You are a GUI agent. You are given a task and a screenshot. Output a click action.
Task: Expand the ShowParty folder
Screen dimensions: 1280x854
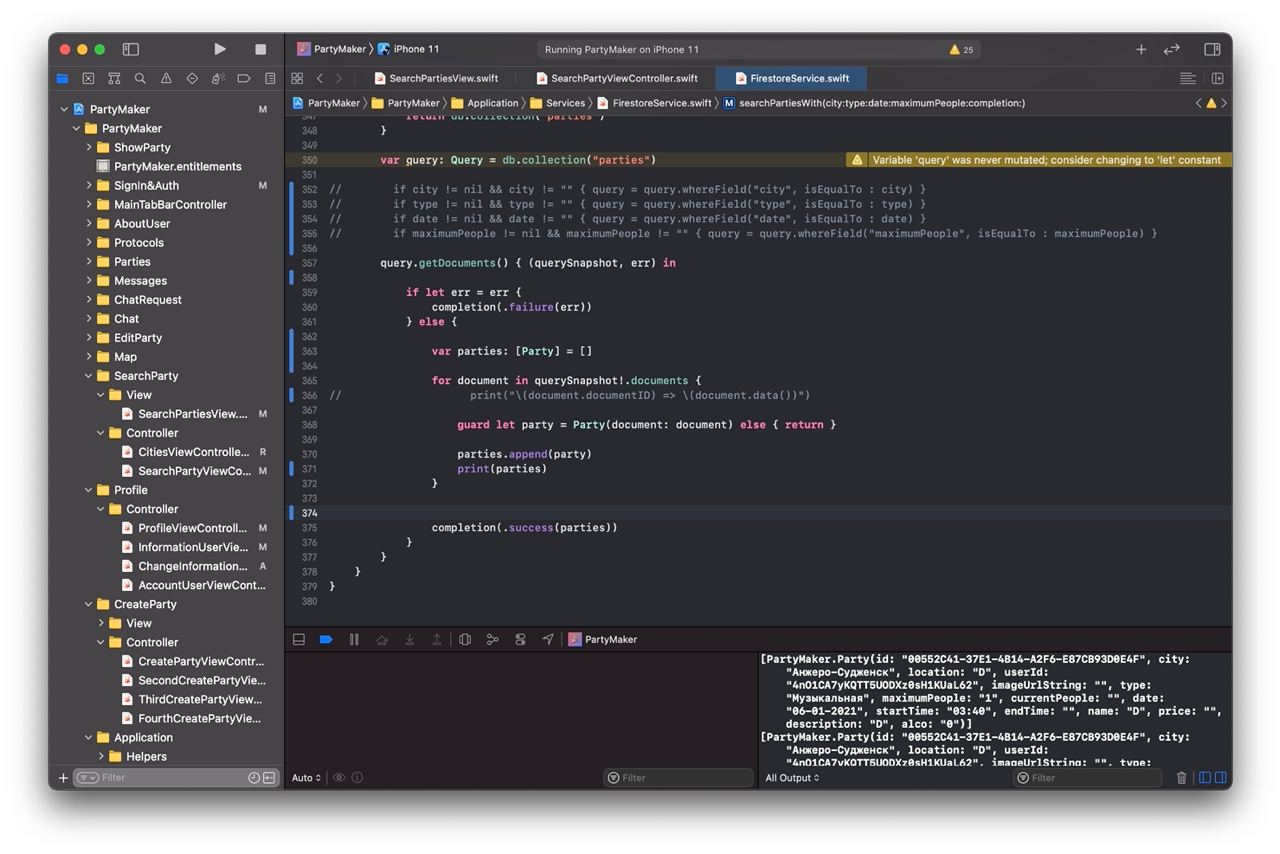(x=89, y=147)
